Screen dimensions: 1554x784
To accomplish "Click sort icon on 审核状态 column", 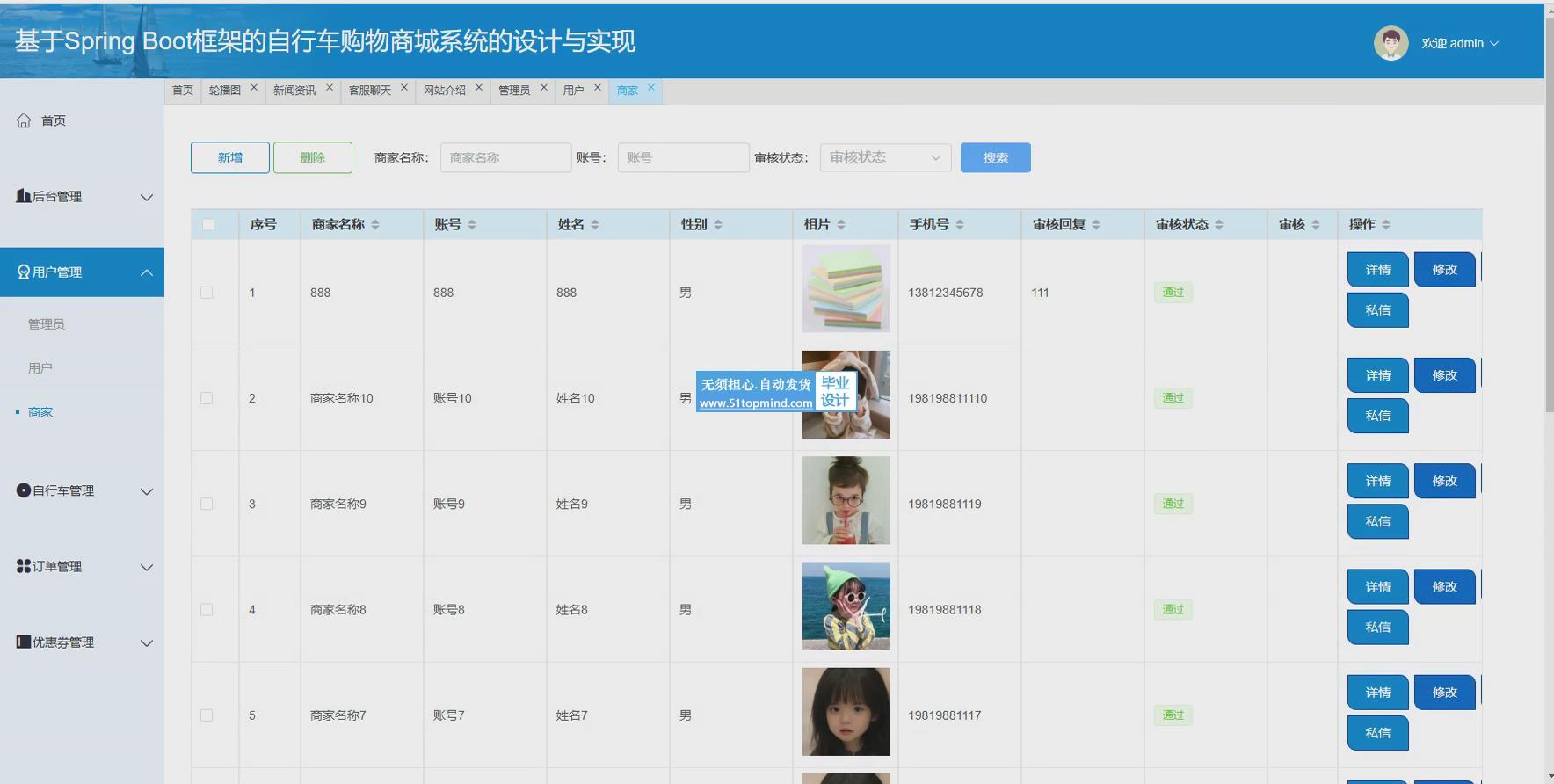I will (x=1219, y=225).
